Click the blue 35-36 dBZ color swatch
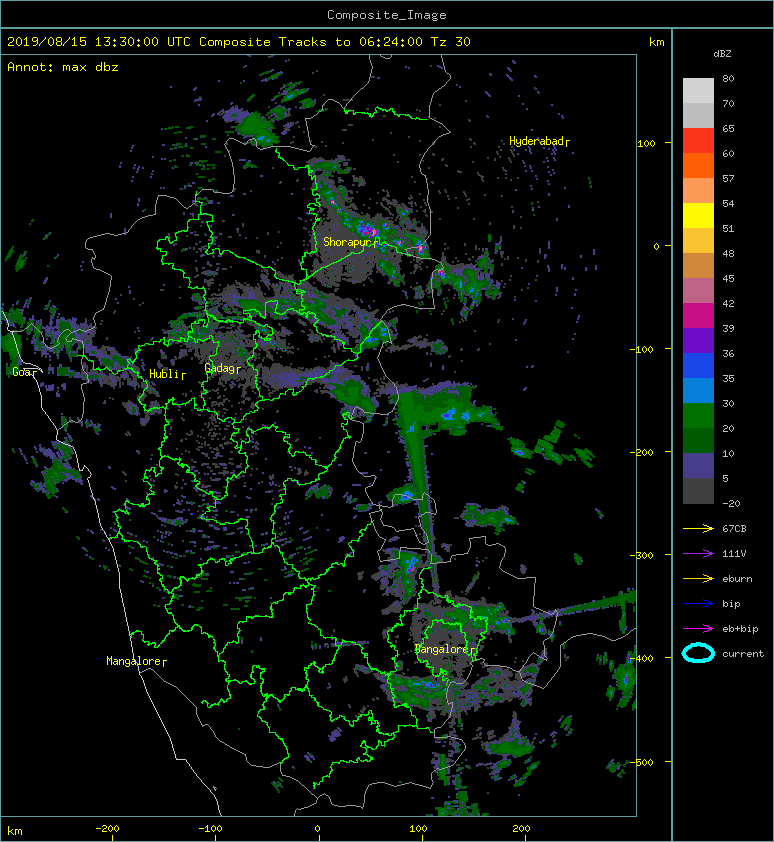The width and height of the screenshot is (774, 842). 698,366
